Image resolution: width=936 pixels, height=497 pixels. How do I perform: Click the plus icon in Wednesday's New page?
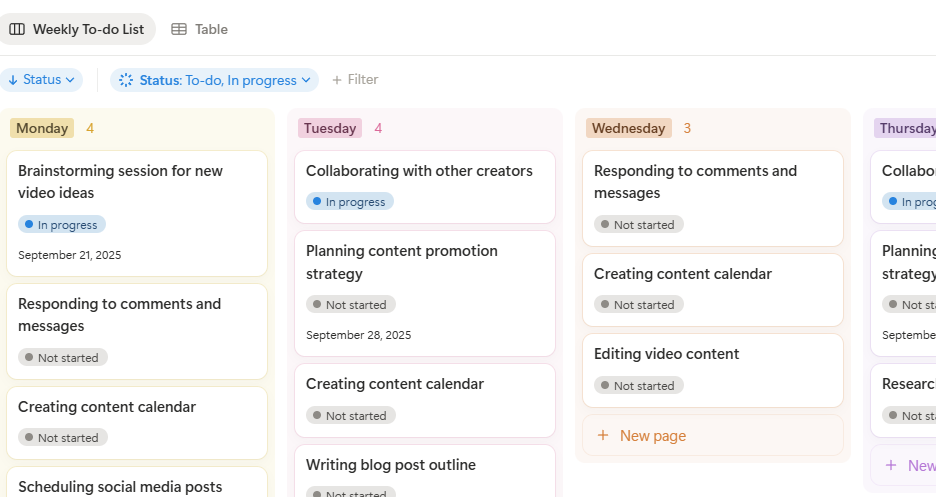[603, 435]
